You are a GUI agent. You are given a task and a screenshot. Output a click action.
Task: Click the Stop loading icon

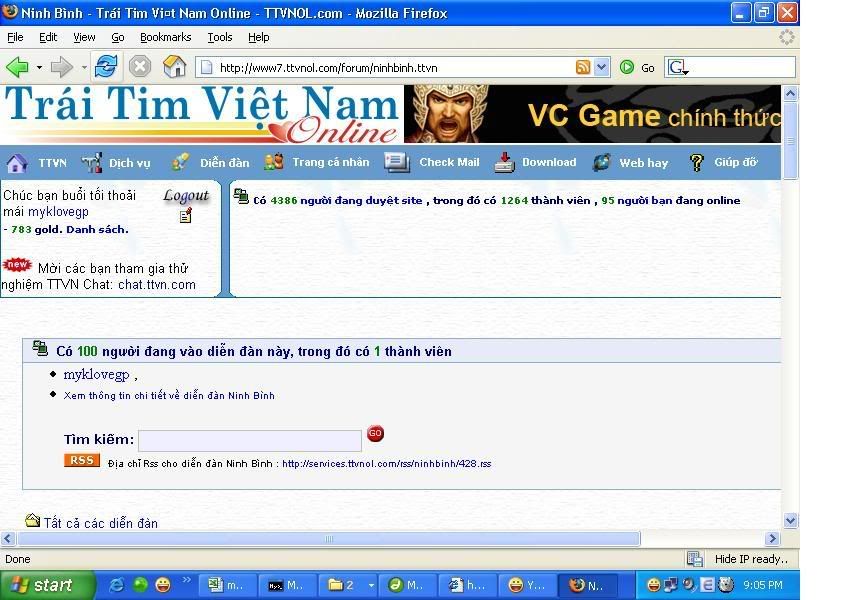click(x=140, y=67)
